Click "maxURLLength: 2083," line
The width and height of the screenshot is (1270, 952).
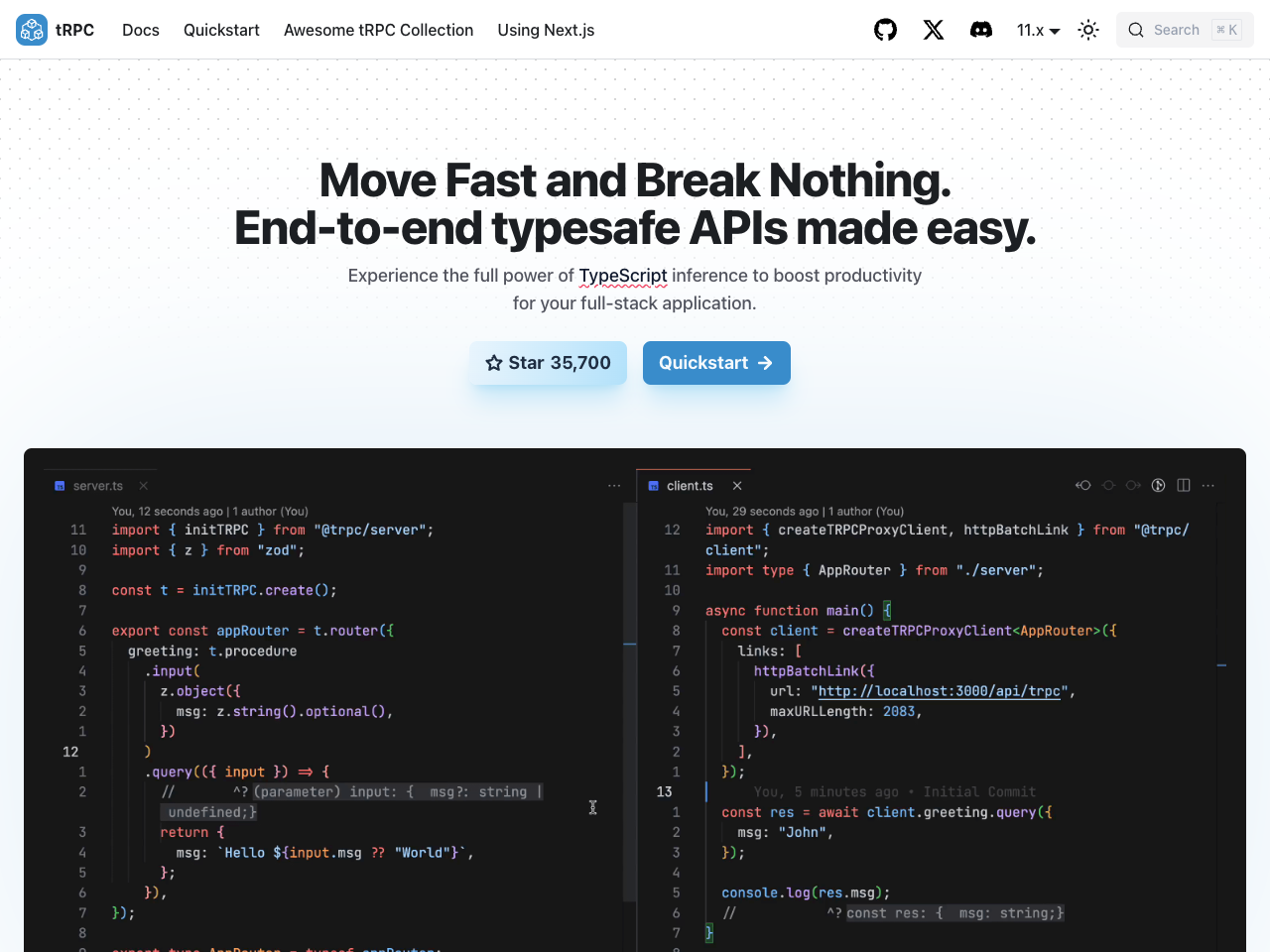846,711
